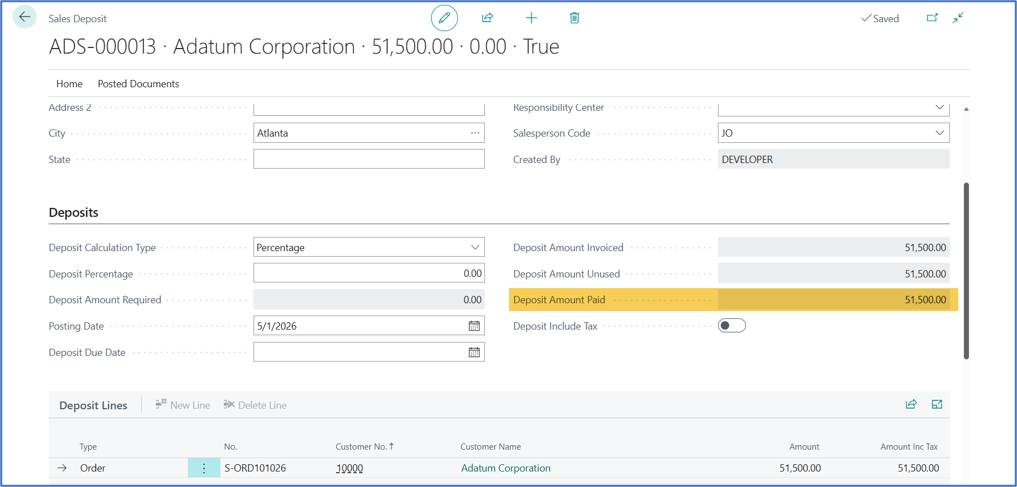Click the Deposit Percentage input field
The height and width of the screenshot is (487, 1017).
point(369,274)
